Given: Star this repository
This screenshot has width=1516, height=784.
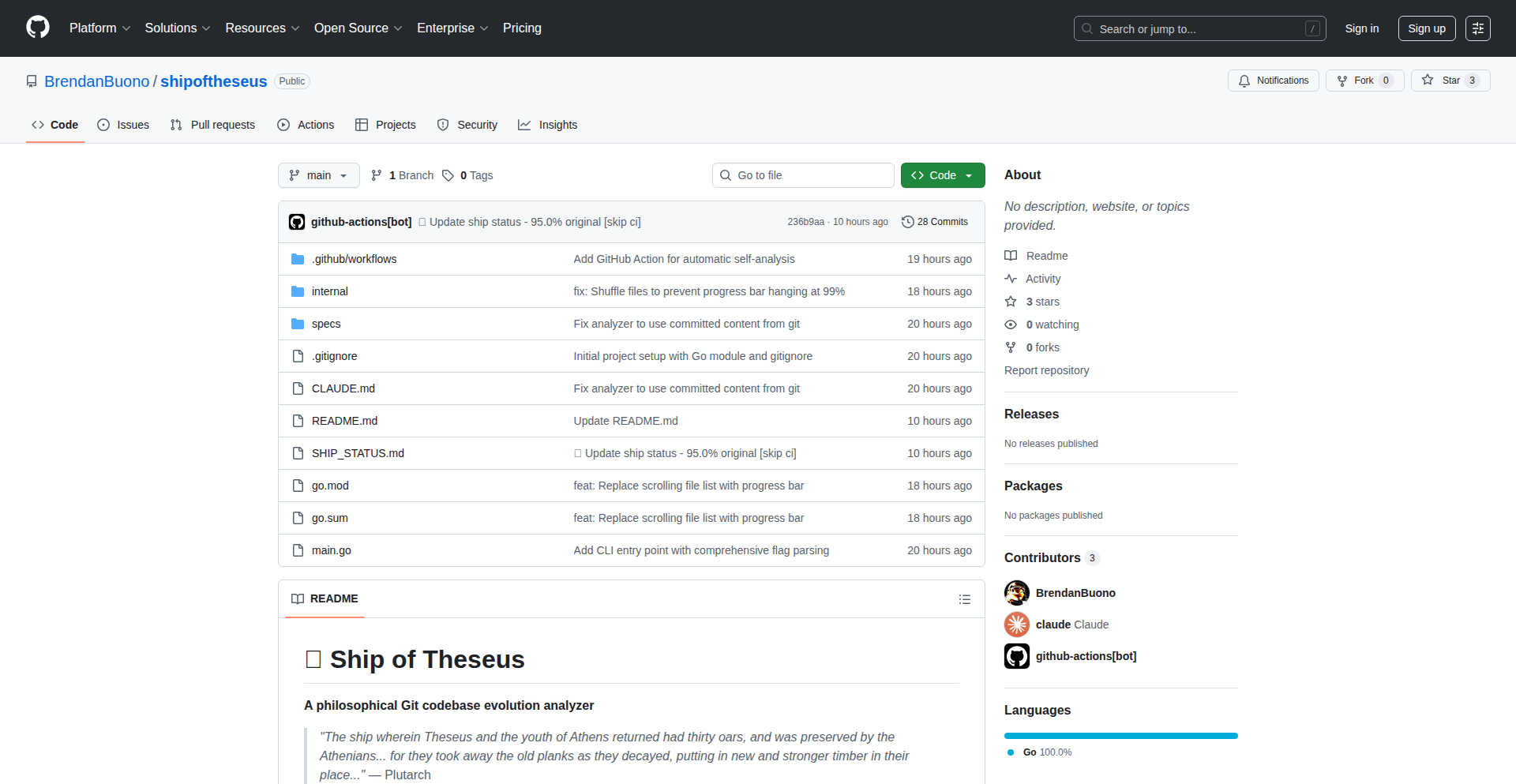Looking at the screenshot, I should coord(1441,81).
